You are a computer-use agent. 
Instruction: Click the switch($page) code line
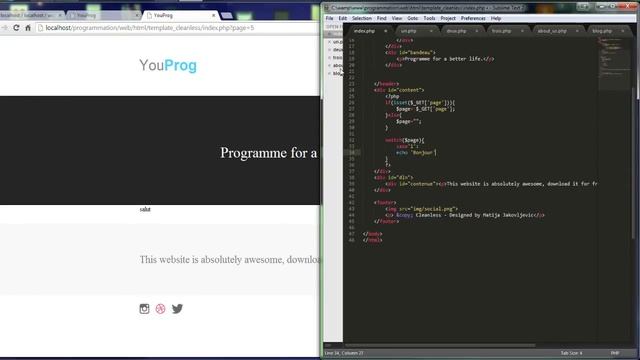(404, 140)
